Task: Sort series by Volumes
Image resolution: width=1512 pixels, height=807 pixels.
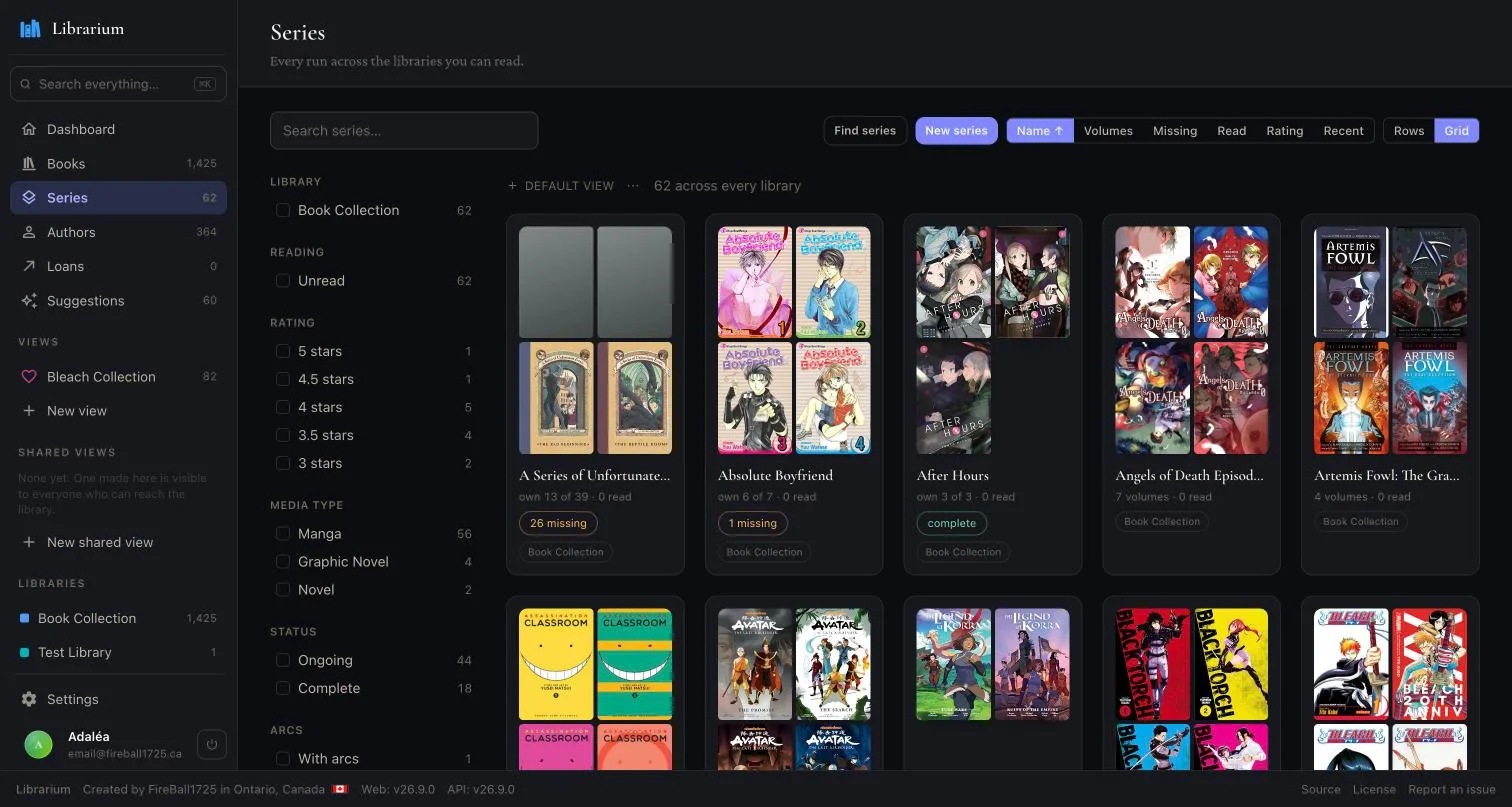Action: tap(1108, 131)
